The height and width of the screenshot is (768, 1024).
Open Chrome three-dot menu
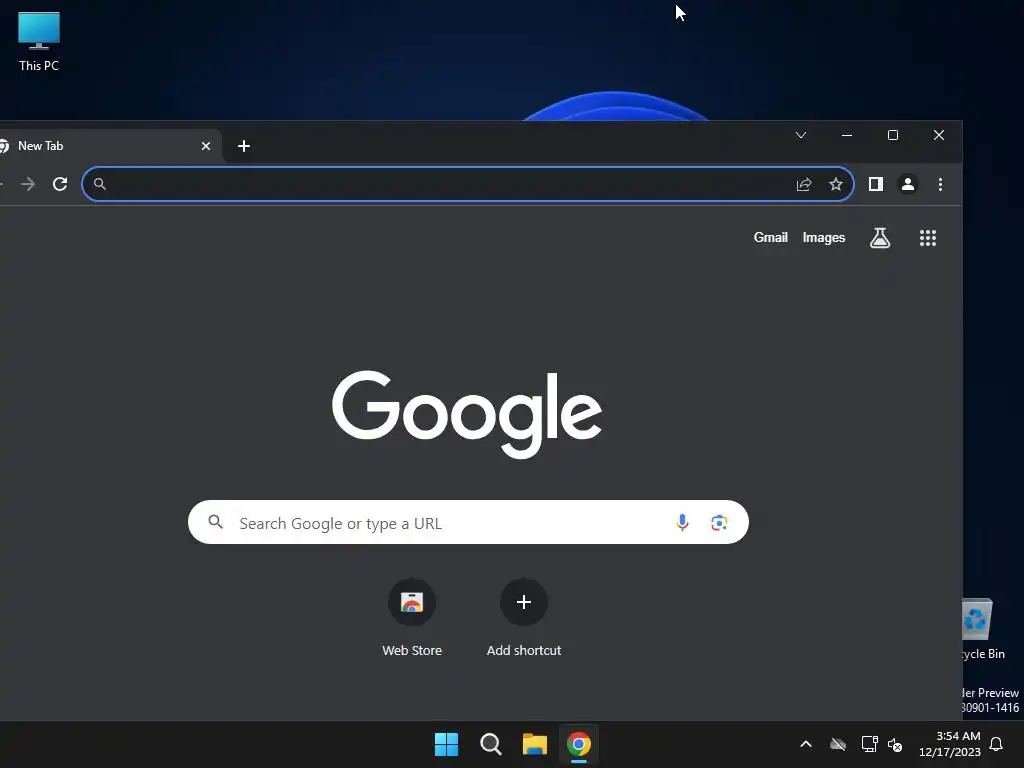point(940,184)
